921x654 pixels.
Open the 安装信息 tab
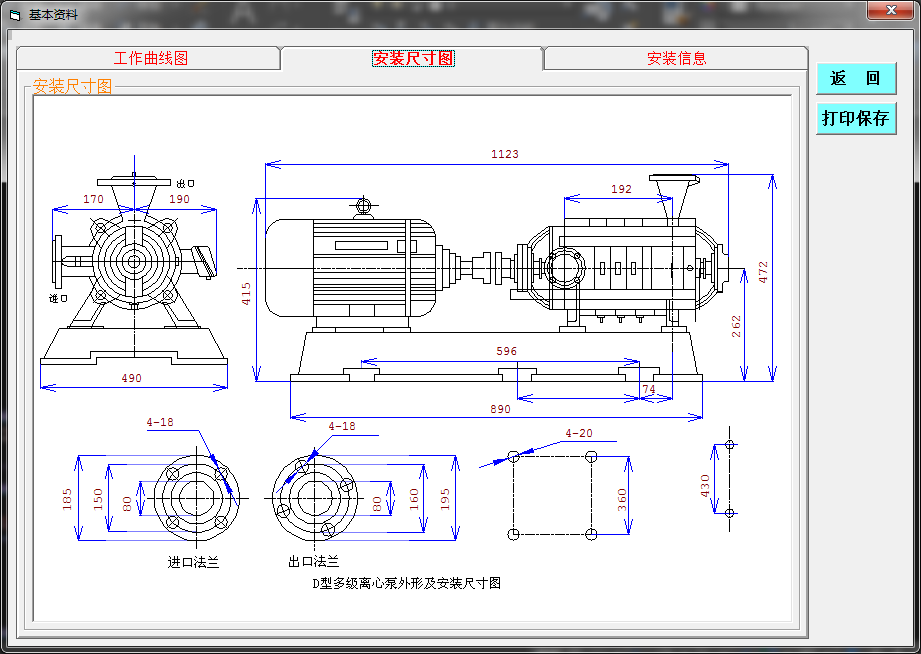[676, 58]
